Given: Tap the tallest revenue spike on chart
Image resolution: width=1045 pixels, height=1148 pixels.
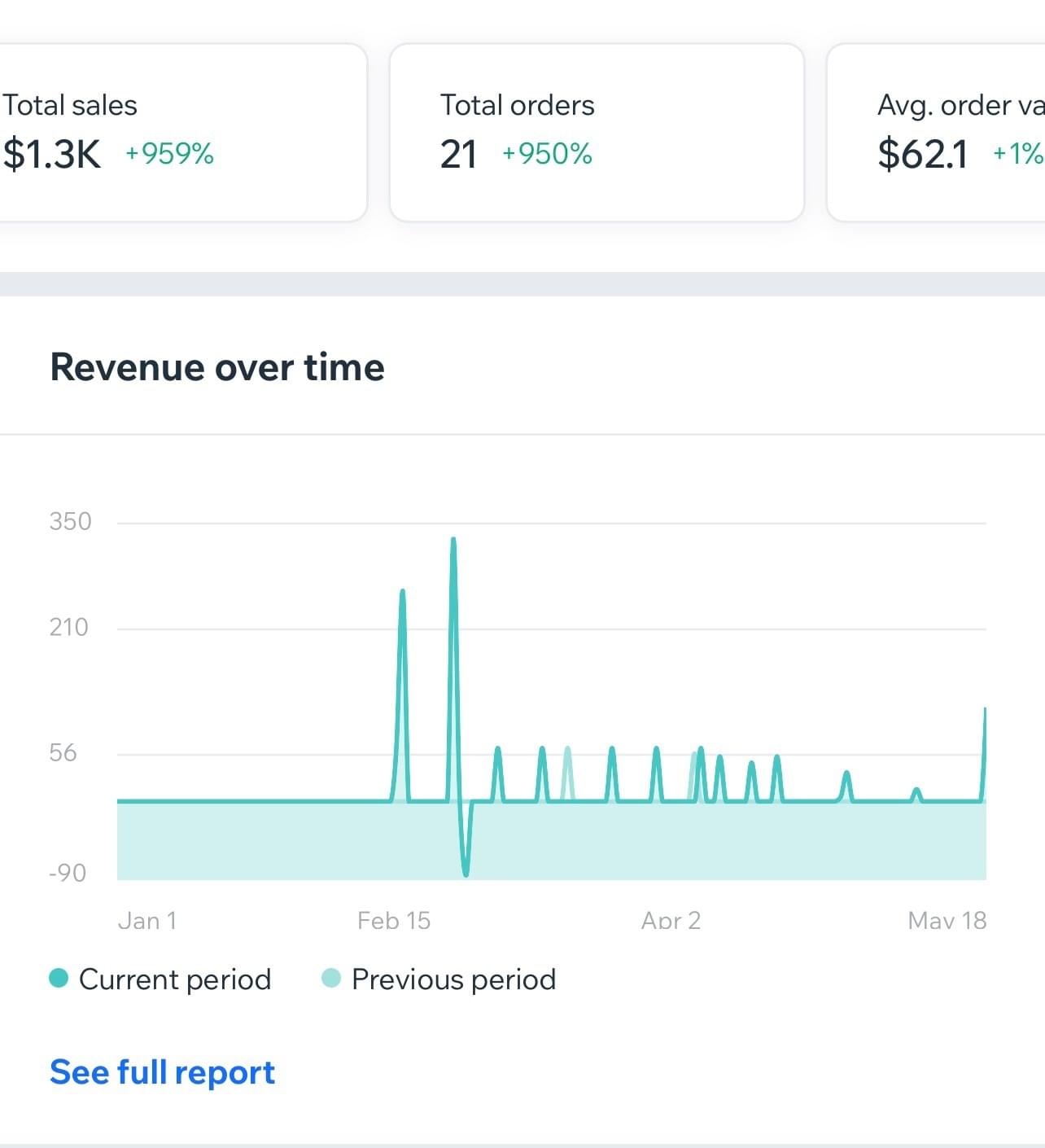Looking at the screenshot, I should tap(453, 543).
